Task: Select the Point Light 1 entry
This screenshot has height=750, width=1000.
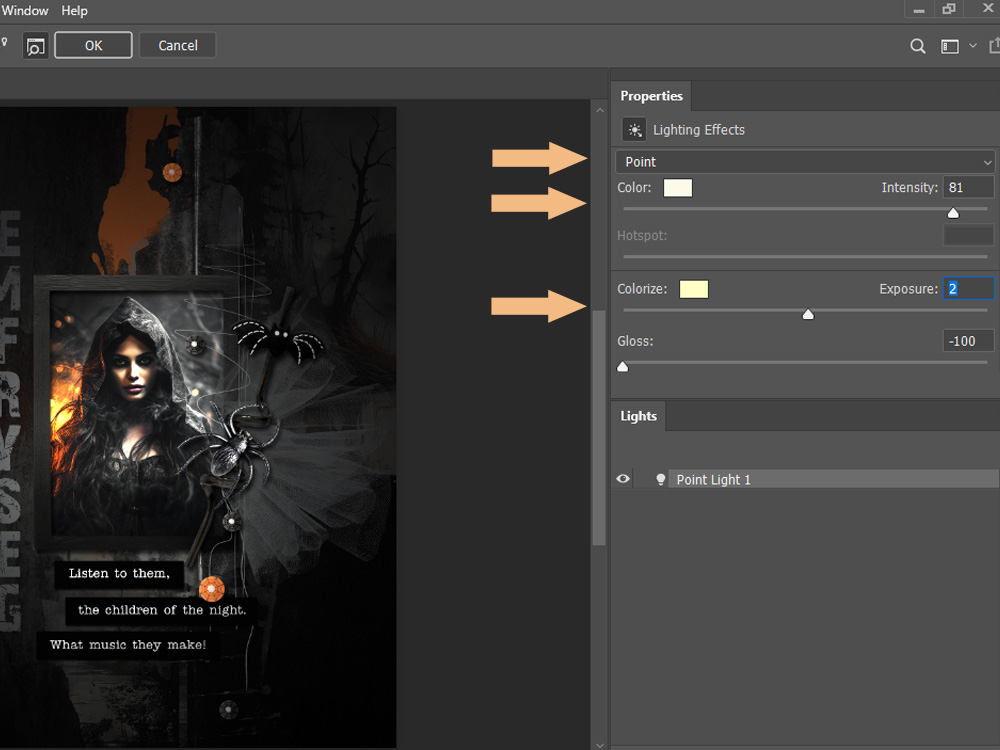Action: coord(713,479)
